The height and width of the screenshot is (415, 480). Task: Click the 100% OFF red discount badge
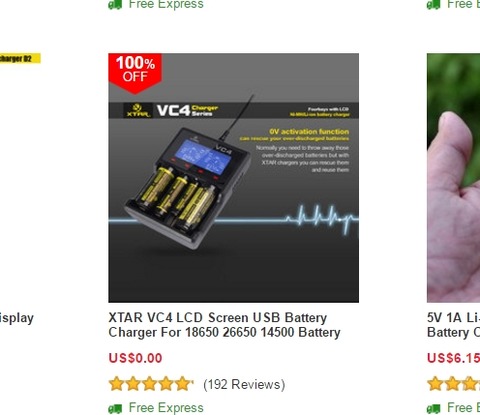pyautogui.click(x=135, y=73)
